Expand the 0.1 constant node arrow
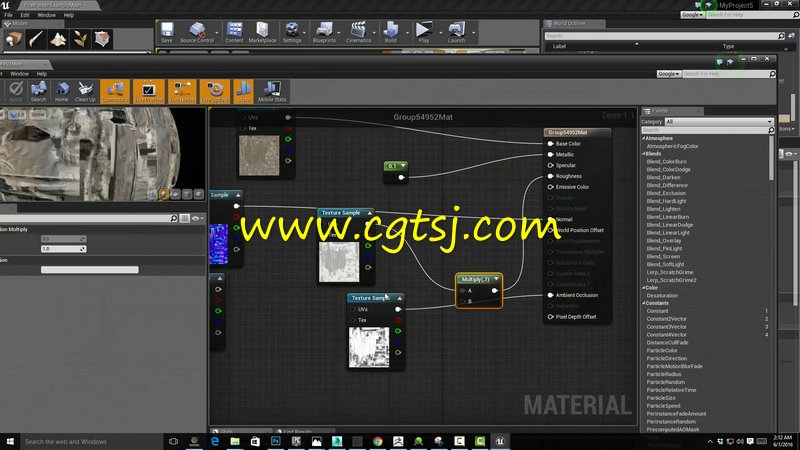 [x=403, y=166]
